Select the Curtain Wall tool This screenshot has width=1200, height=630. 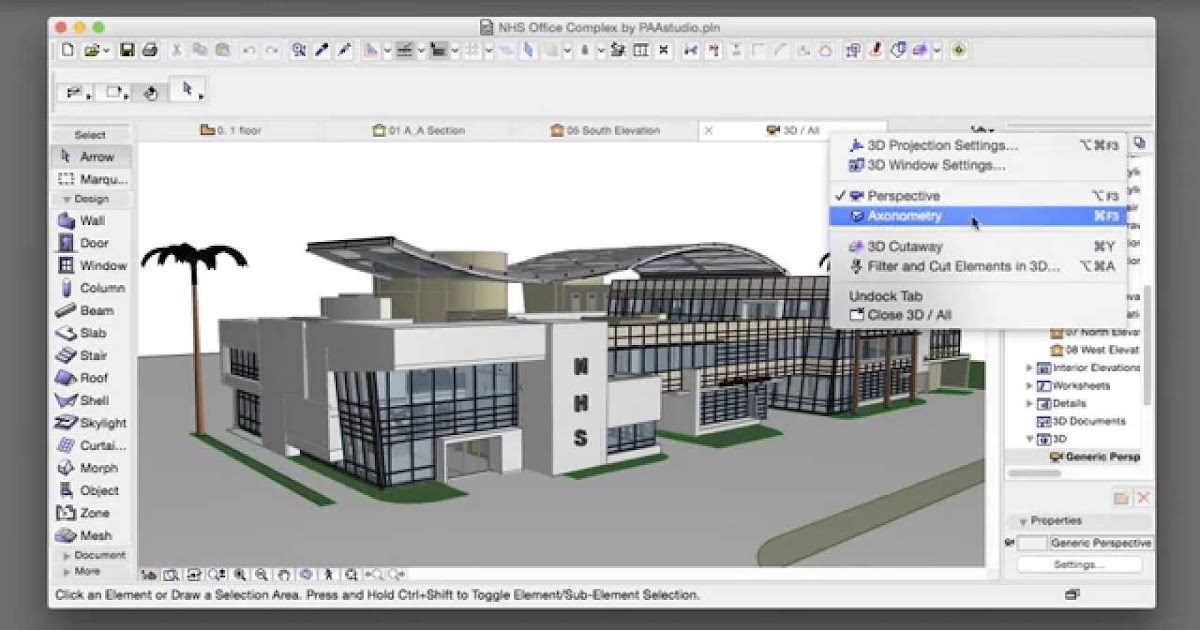pos(91,445)
